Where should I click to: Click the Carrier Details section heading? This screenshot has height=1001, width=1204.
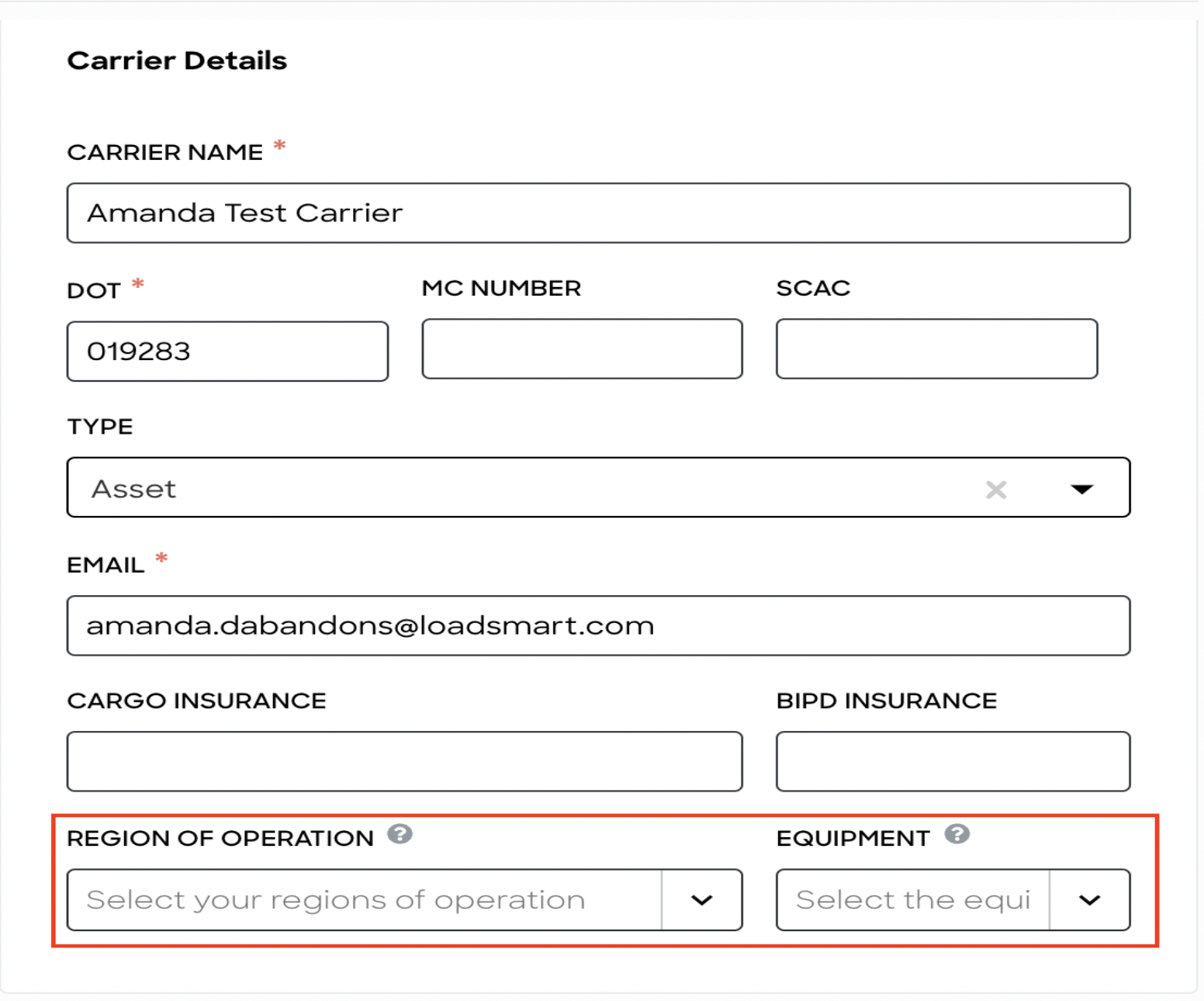(x=177, y=61)
